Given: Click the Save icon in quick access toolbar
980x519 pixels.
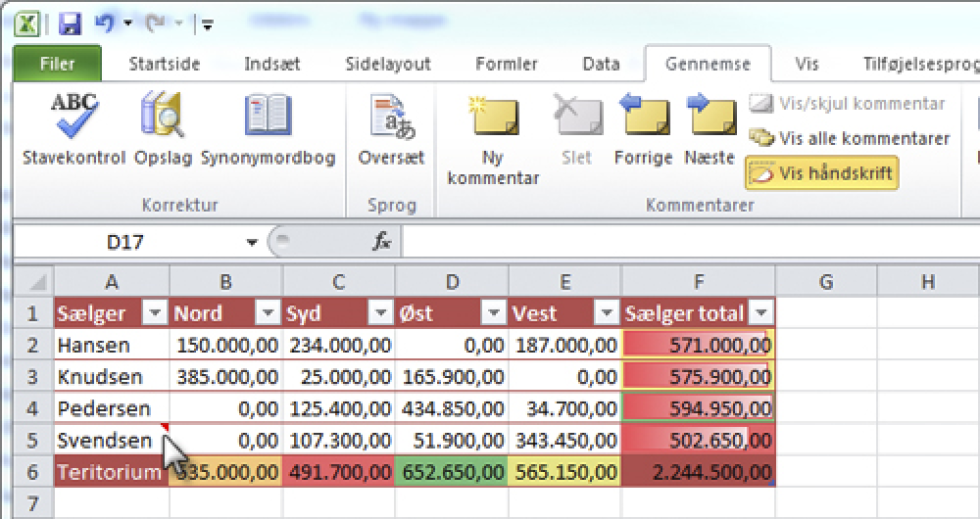Looking at the screenshot, I should 69,22.
